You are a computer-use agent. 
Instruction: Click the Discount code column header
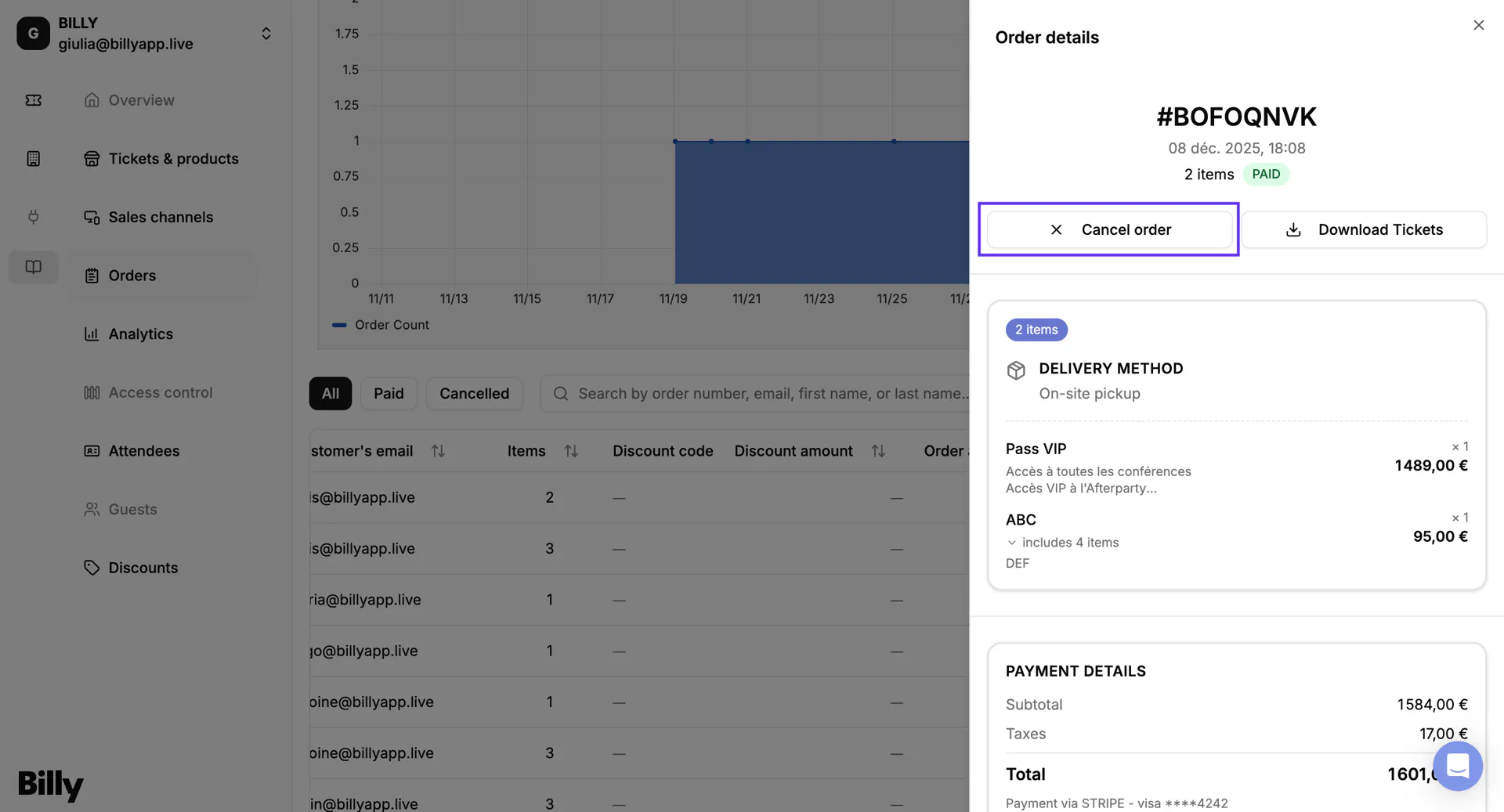pyautogui.click(x=663, y=451)
